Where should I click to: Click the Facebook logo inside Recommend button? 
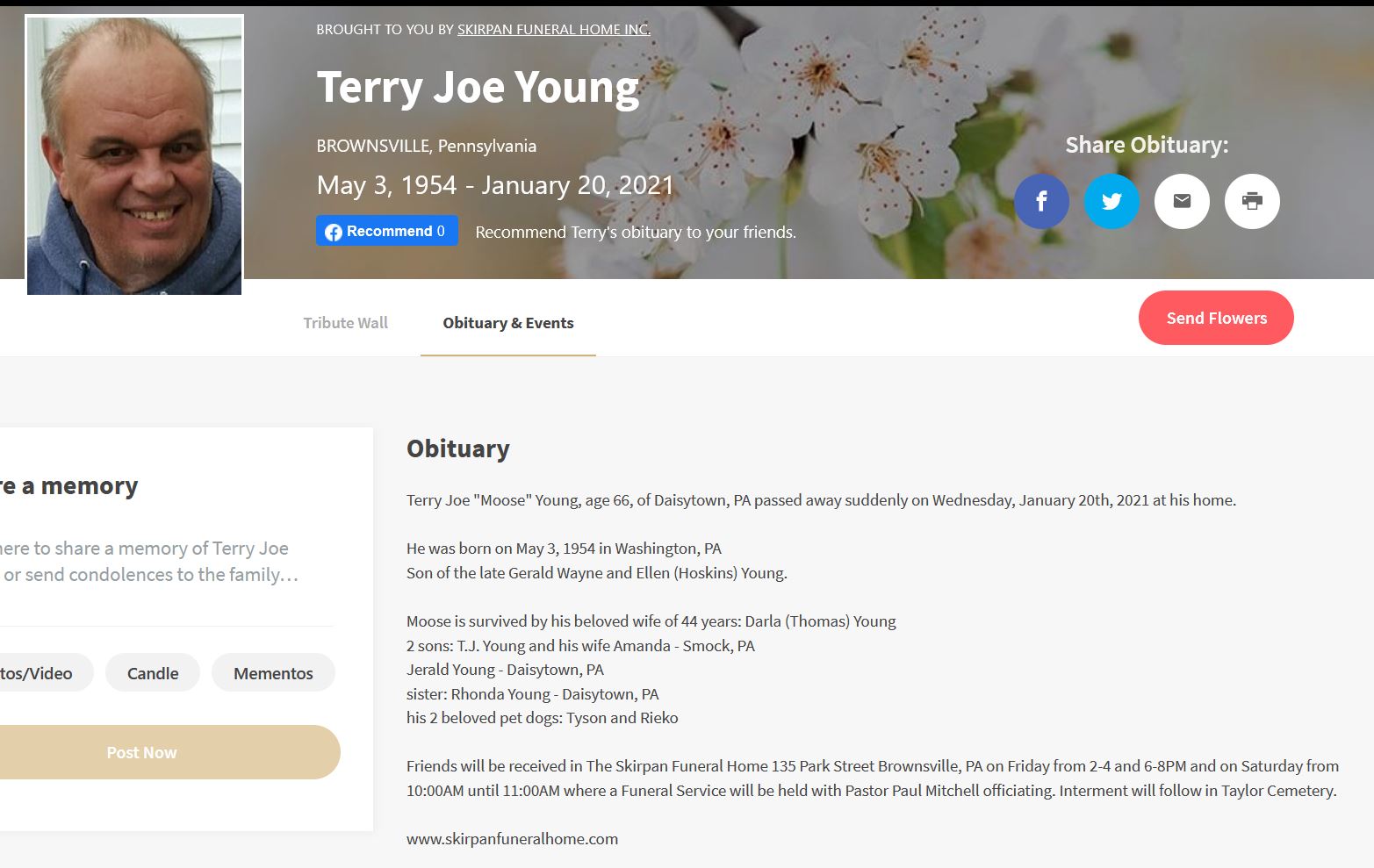coord(334,232)
